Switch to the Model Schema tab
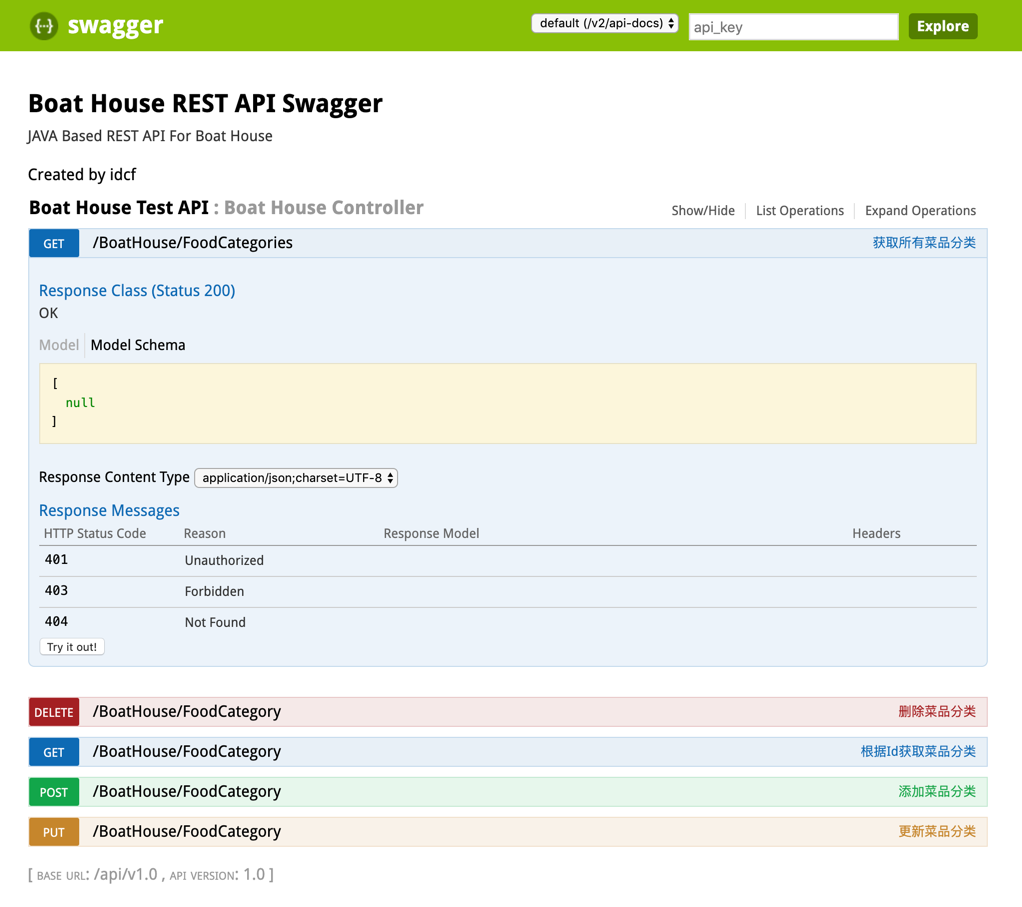Image resolution: width=1022 pixels, height=907 pixels. pos(138,345)
